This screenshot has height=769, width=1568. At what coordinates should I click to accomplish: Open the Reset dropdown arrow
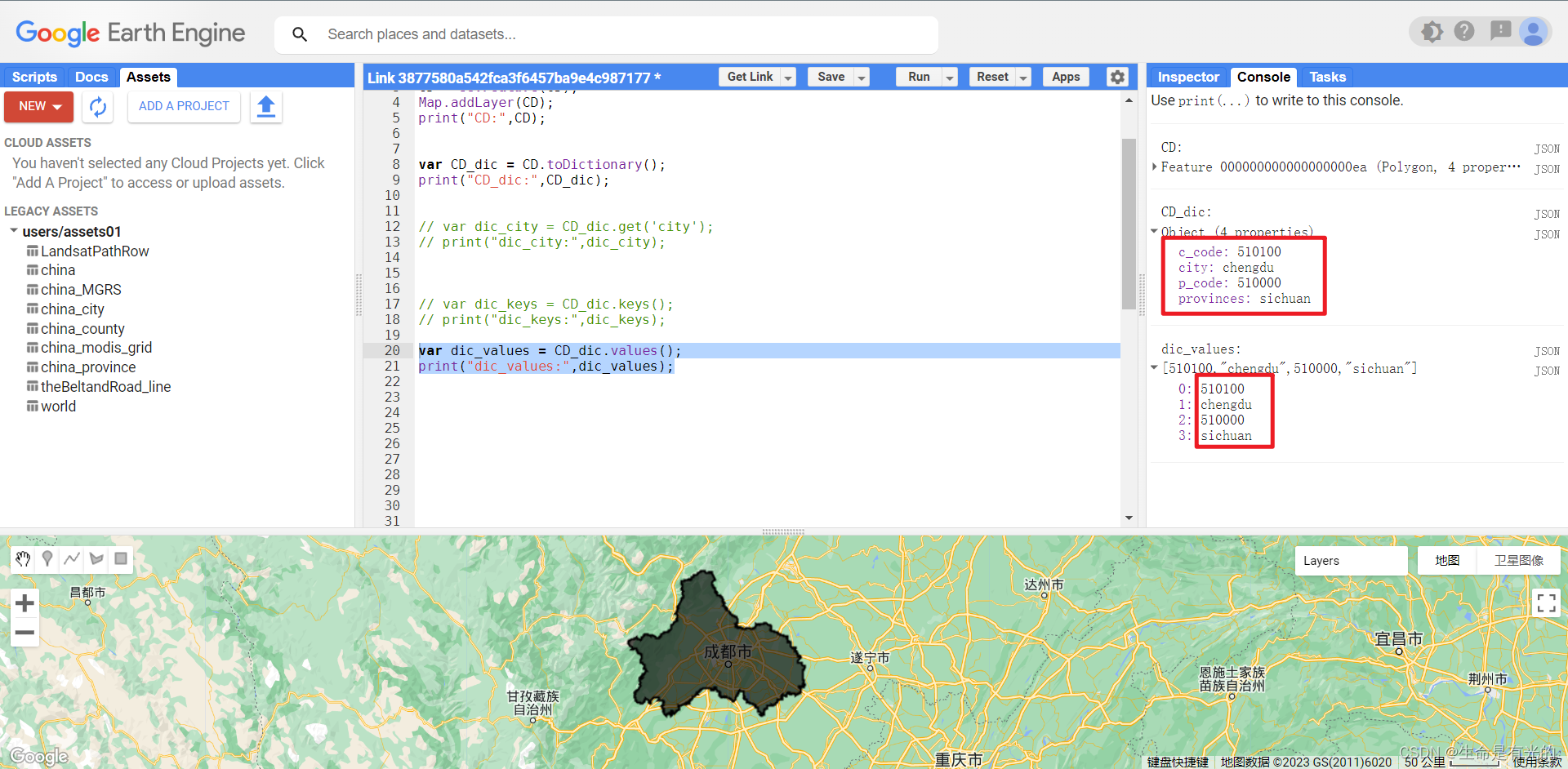click(x=1023, y=77)
